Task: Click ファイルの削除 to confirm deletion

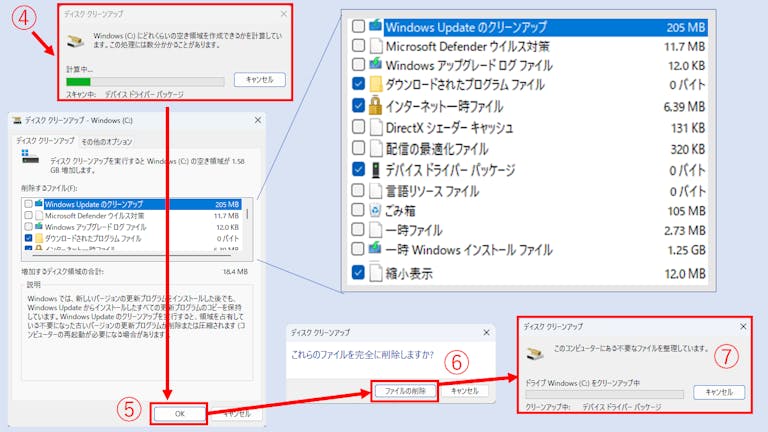Action: coord(405,391)
